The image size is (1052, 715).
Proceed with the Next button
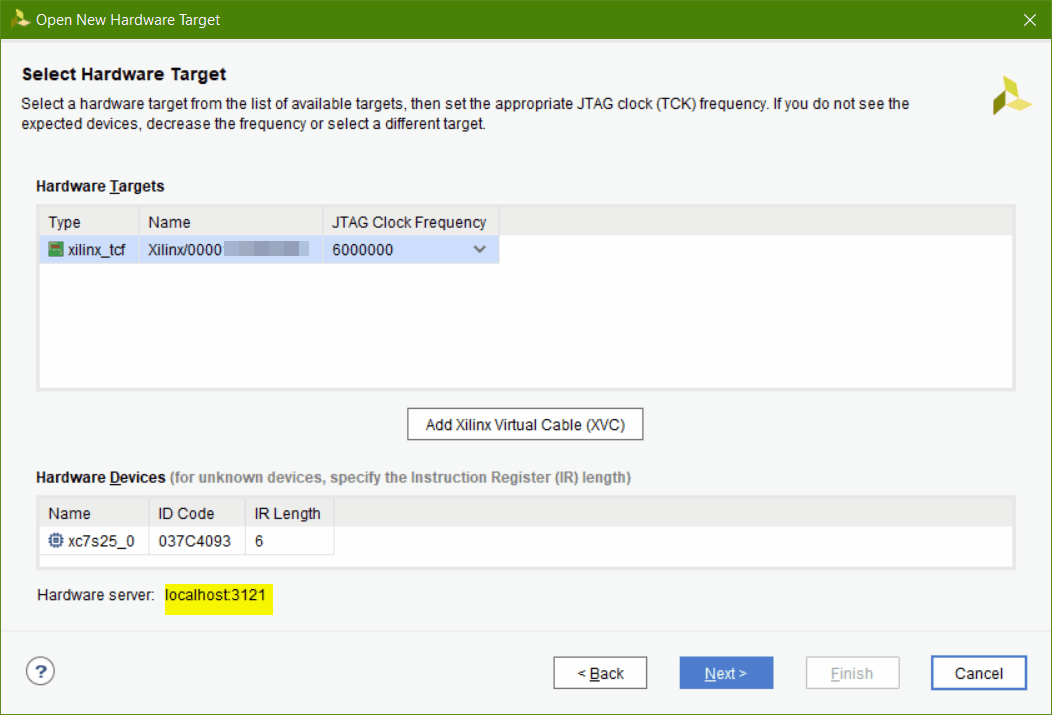tap(726, 673)
